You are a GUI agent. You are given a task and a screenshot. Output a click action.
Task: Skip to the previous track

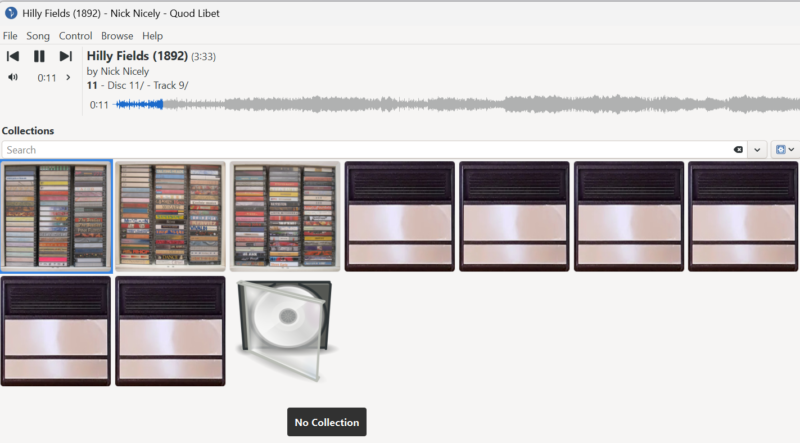[x=13, y=57]
